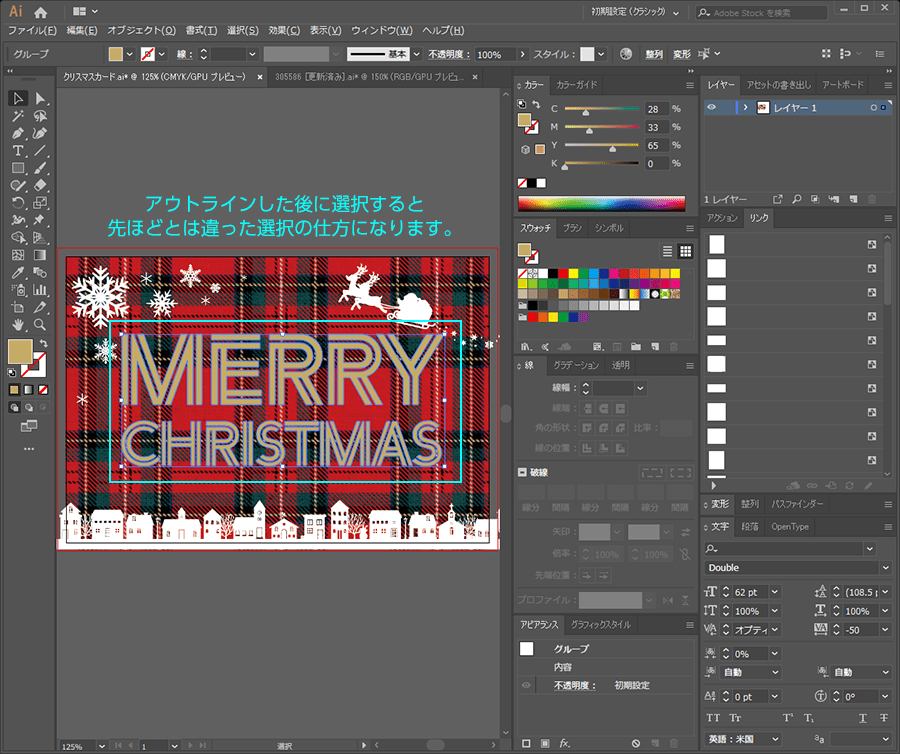
Task: Choose the Type tool
Action: pyautogui.click(x=18, y=151)
